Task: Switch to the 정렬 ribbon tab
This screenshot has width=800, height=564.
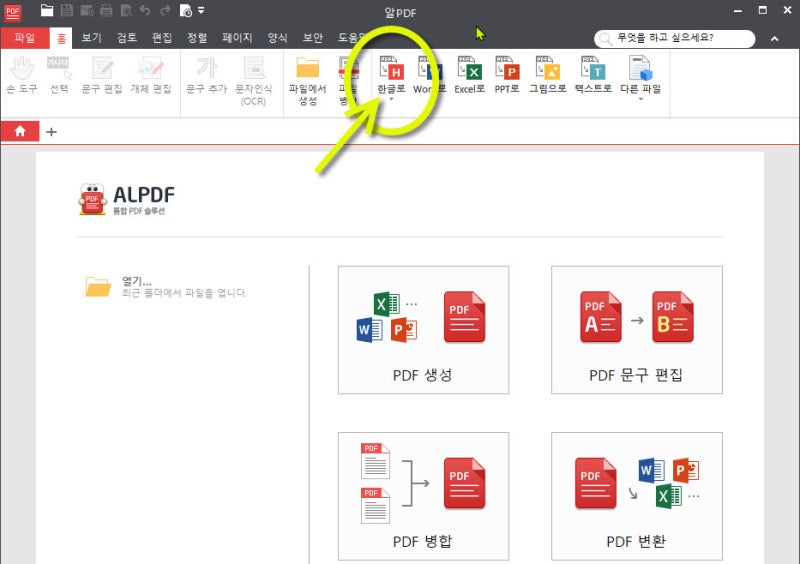Action: pos(197,38)
